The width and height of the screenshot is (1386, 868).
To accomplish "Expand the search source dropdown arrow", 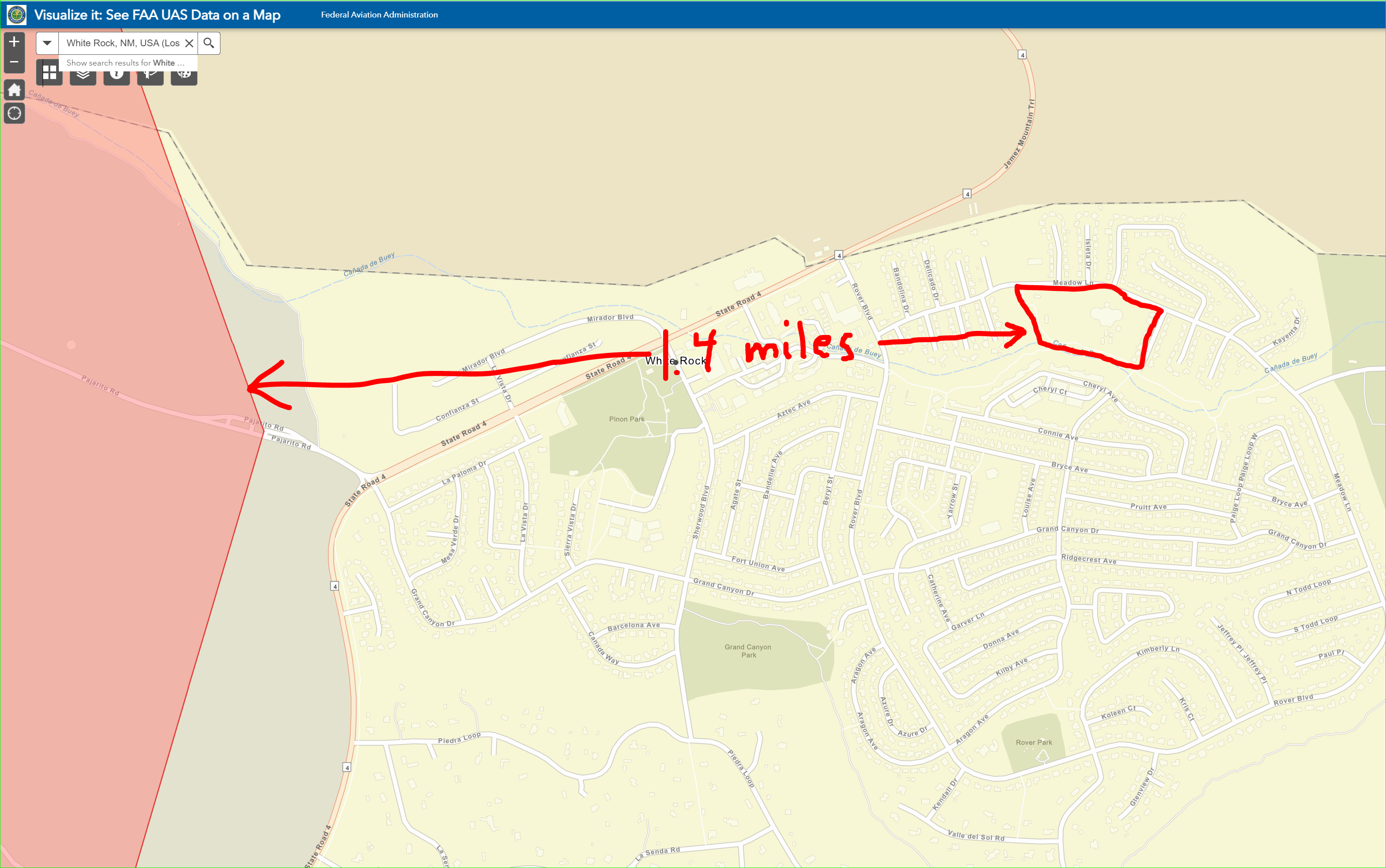I will (47, 43).
